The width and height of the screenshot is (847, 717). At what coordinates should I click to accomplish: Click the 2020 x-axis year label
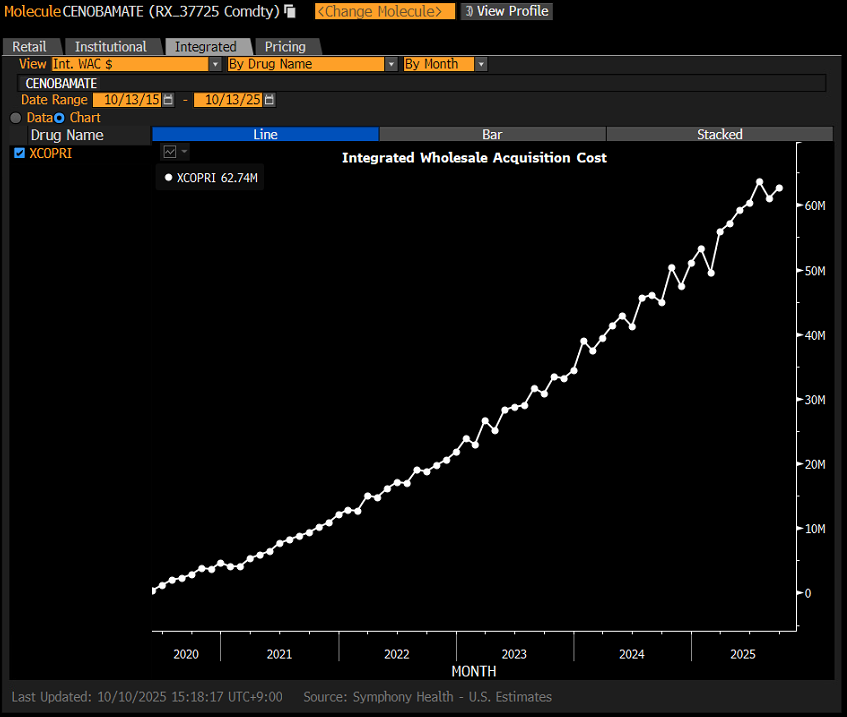click(186, 654)
